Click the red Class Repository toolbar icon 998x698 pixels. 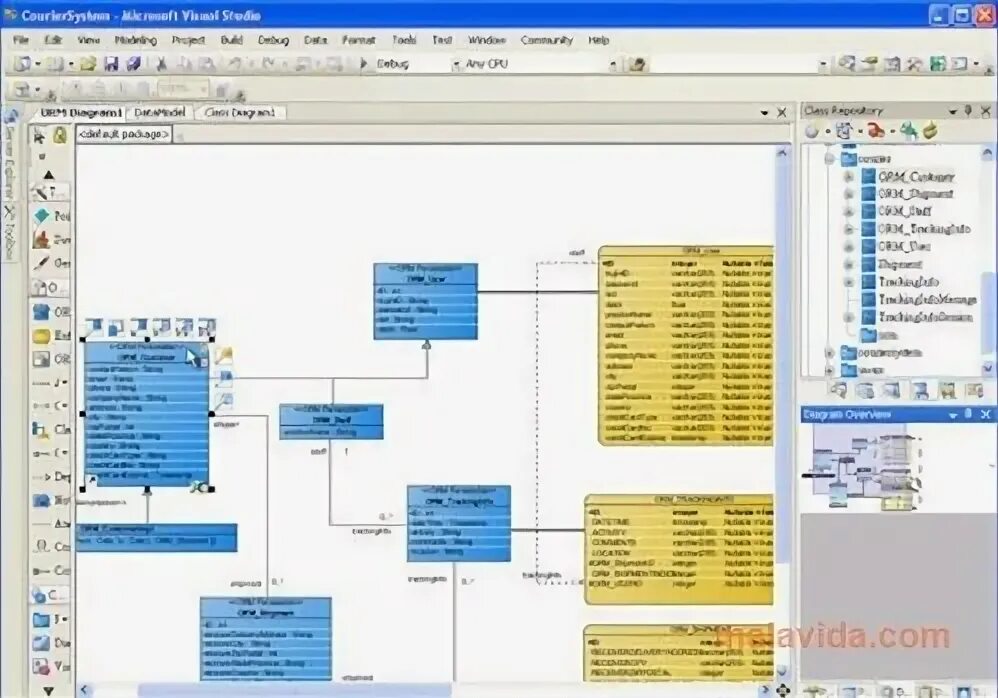point(876,131)
